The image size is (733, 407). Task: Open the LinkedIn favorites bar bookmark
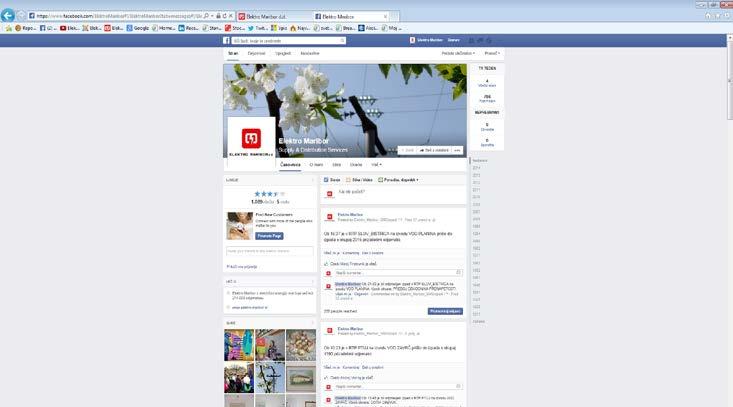click(x=188, y=28)
